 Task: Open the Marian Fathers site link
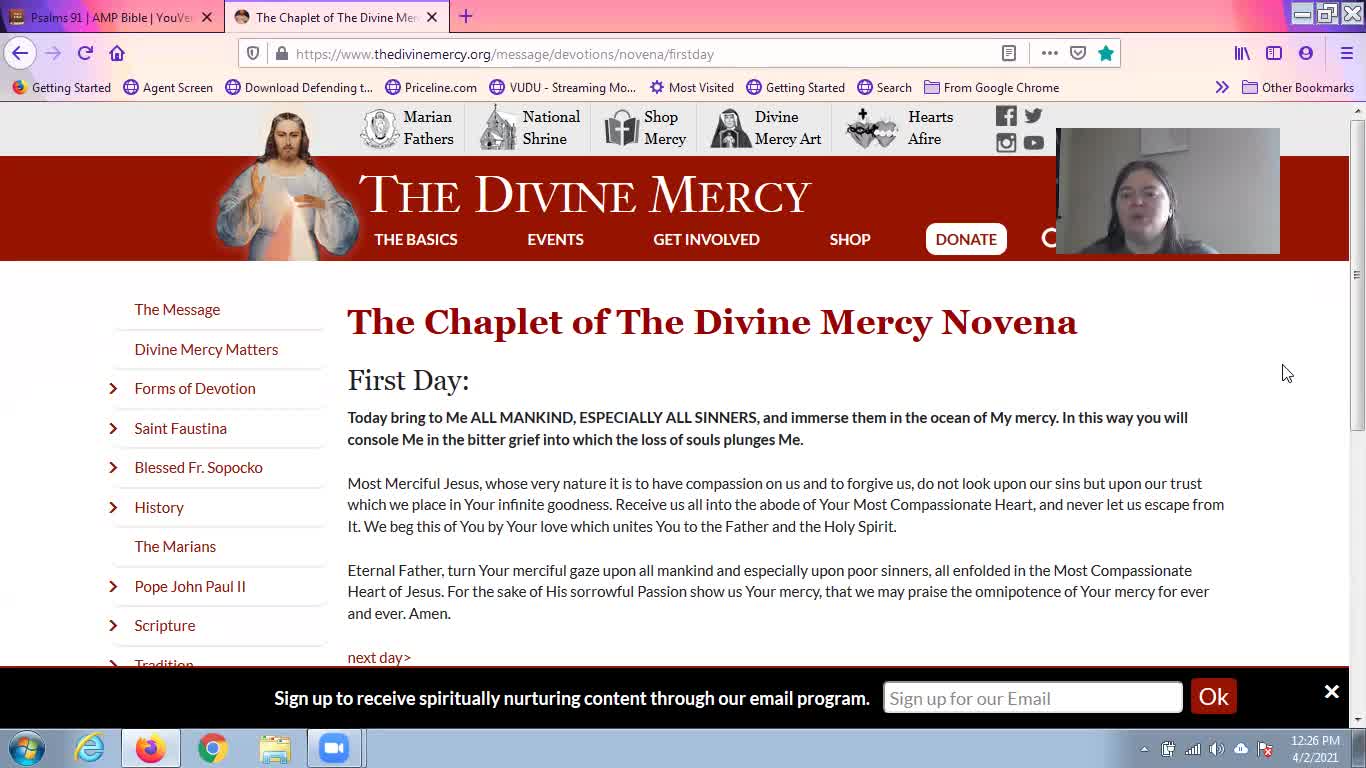pyautogui.click(x=407, y=128)
